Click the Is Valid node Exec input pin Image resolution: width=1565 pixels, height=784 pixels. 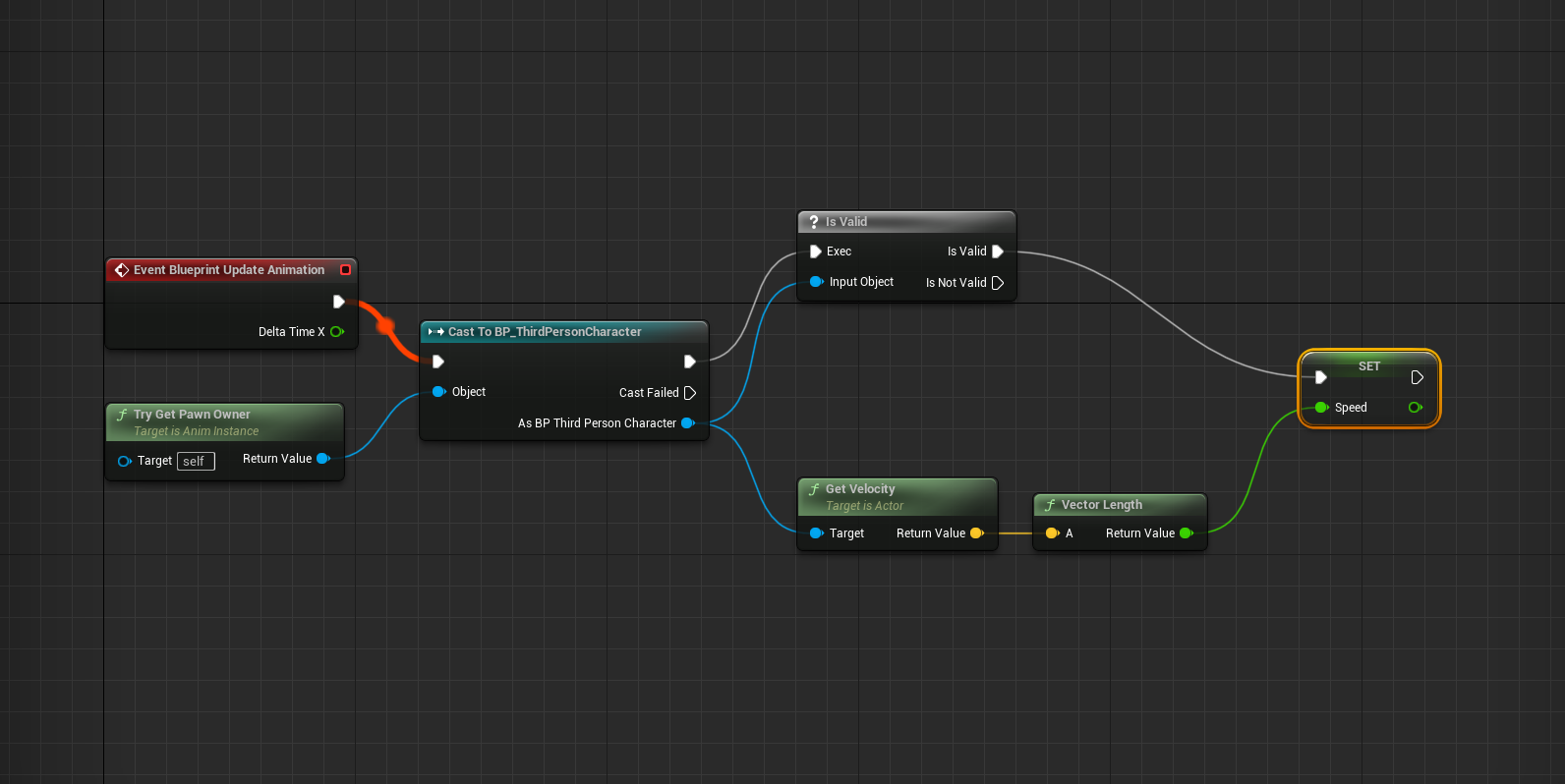[x=816, y=252]
